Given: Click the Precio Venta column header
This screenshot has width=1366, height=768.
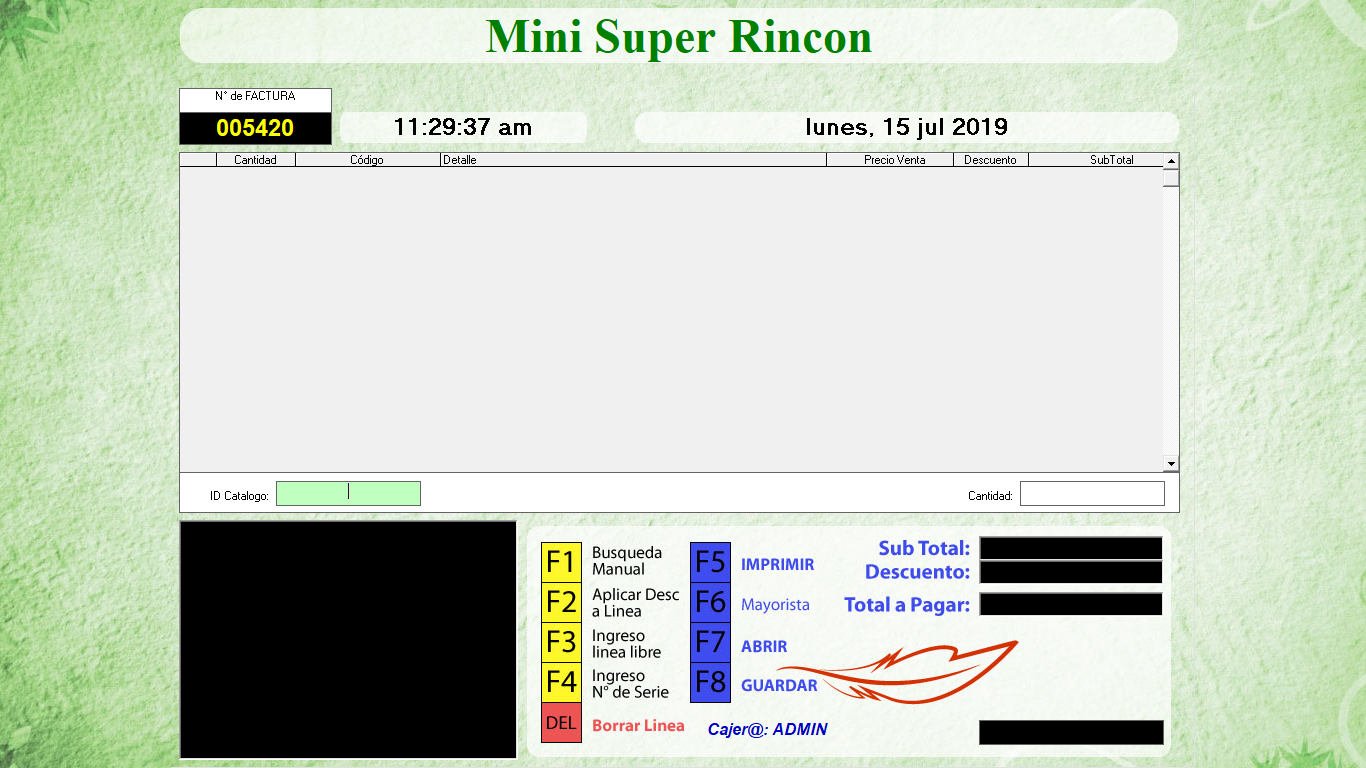Looking at the screenshot, I should coord(890,160).
